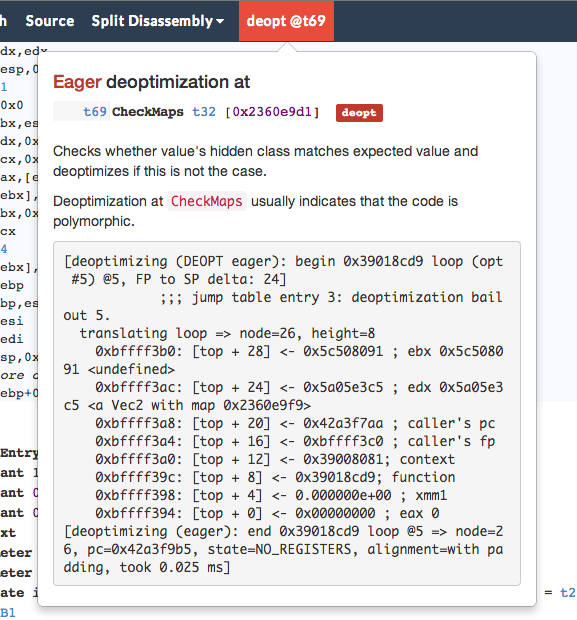Click the B1 block label
The height and width of the screenshot is (620, 577).
[x=8, y=612]
